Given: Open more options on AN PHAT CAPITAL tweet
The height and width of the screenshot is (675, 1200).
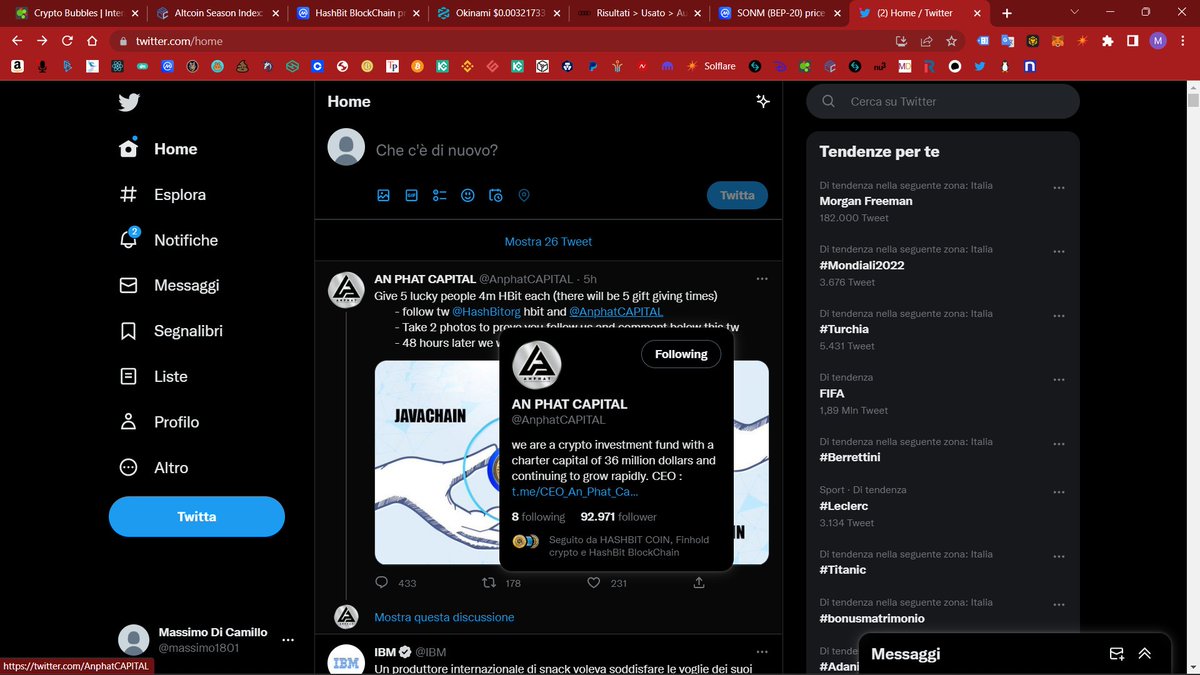Looking at the screenshot, I should [x=762, y=278].
